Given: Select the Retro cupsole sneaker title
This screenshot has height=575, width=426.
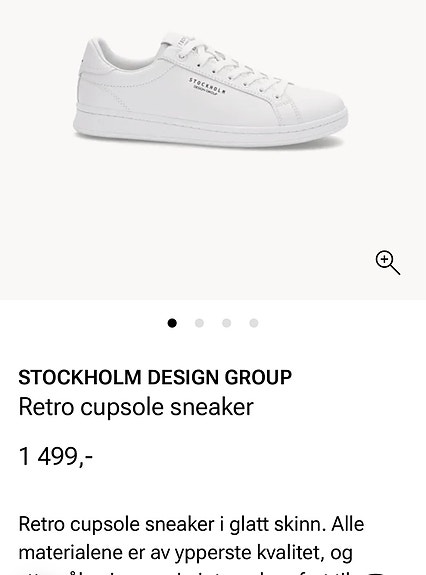Looking at the screenshot, I should pyautogui.click(x=136, y=407).
